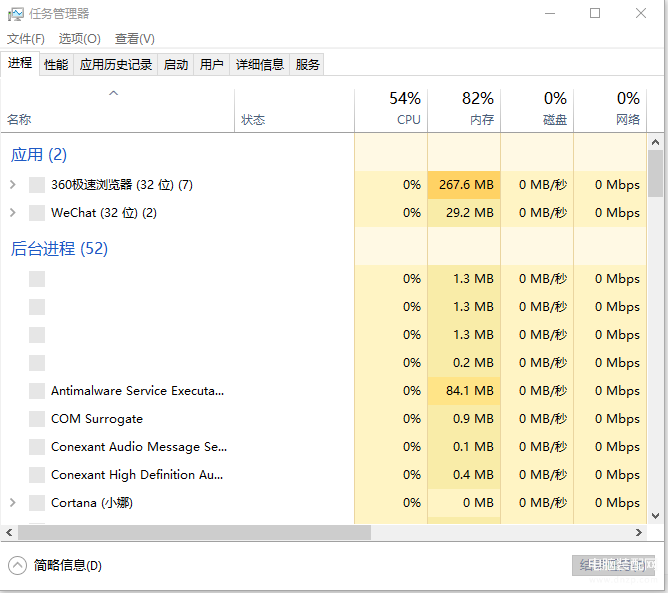Open the 选项(O) menu
This screenshot has width=668, height=593.
(x=80, y=39)
